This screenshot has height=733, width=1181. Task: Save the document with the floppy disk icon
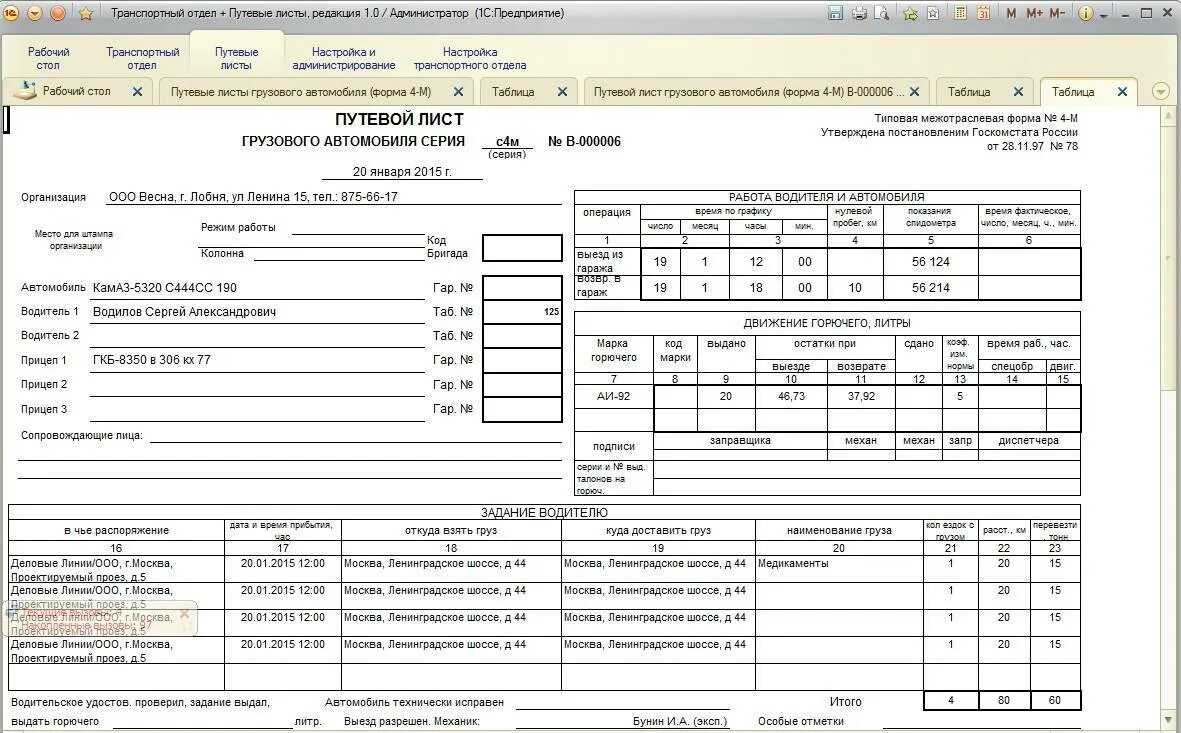point(835,13)
